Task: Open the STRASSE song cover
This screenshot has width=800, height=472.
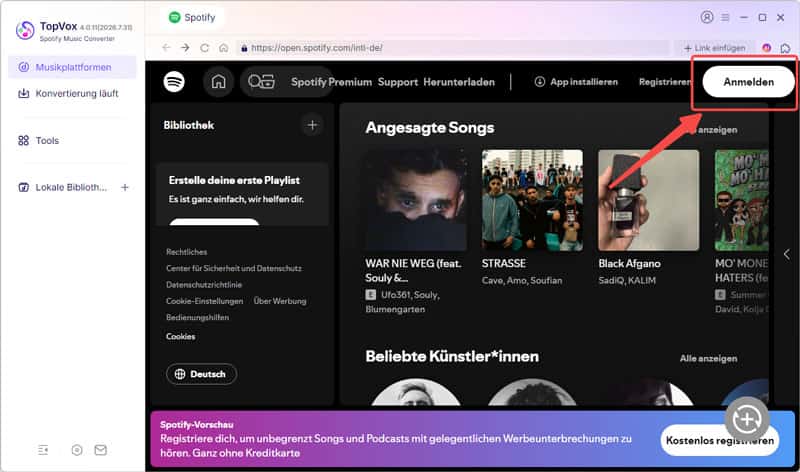Action: pos(532,200)
